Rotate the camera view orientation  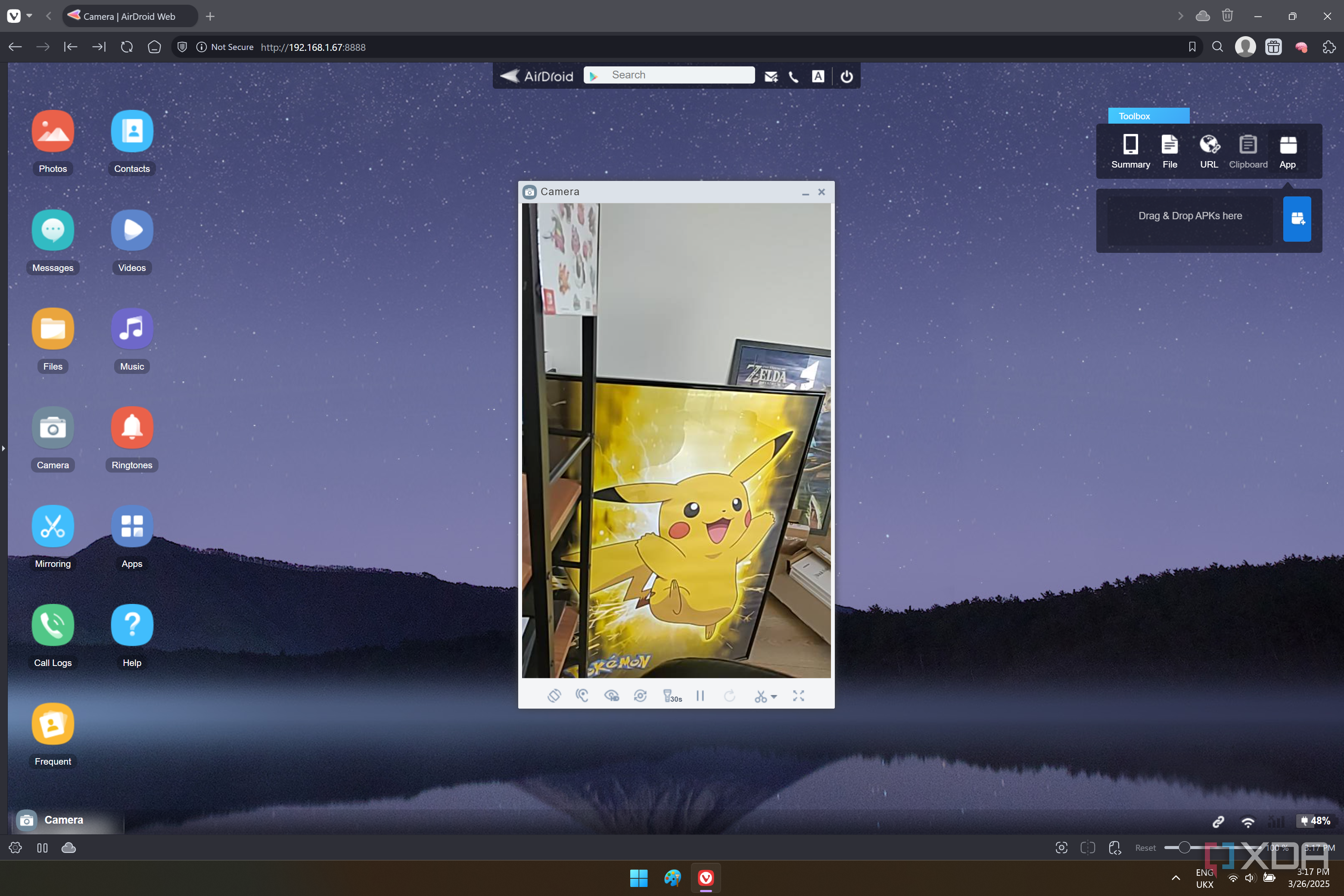(554, 695)
